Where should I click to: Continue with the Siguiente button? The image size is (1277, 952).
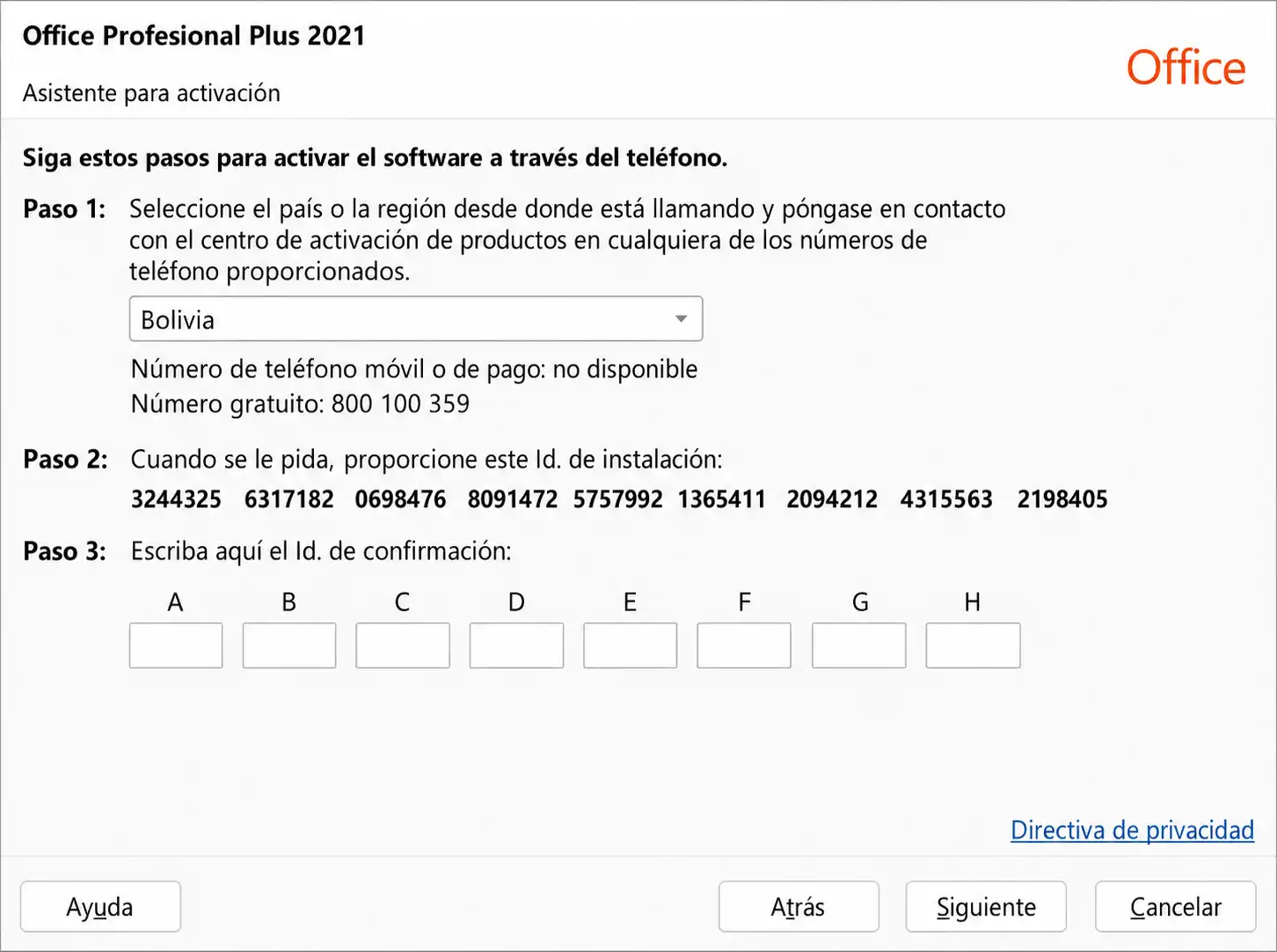[986, 906]
